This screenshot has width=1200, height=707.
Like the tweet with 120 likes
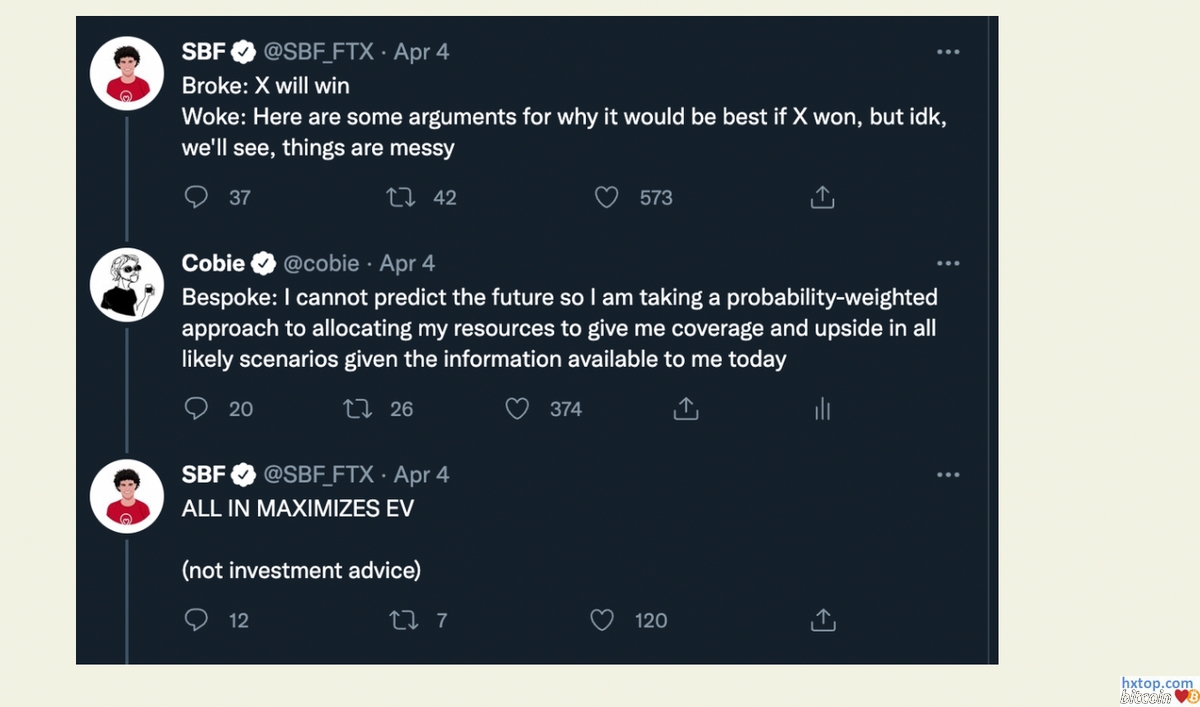coord(602,620)
